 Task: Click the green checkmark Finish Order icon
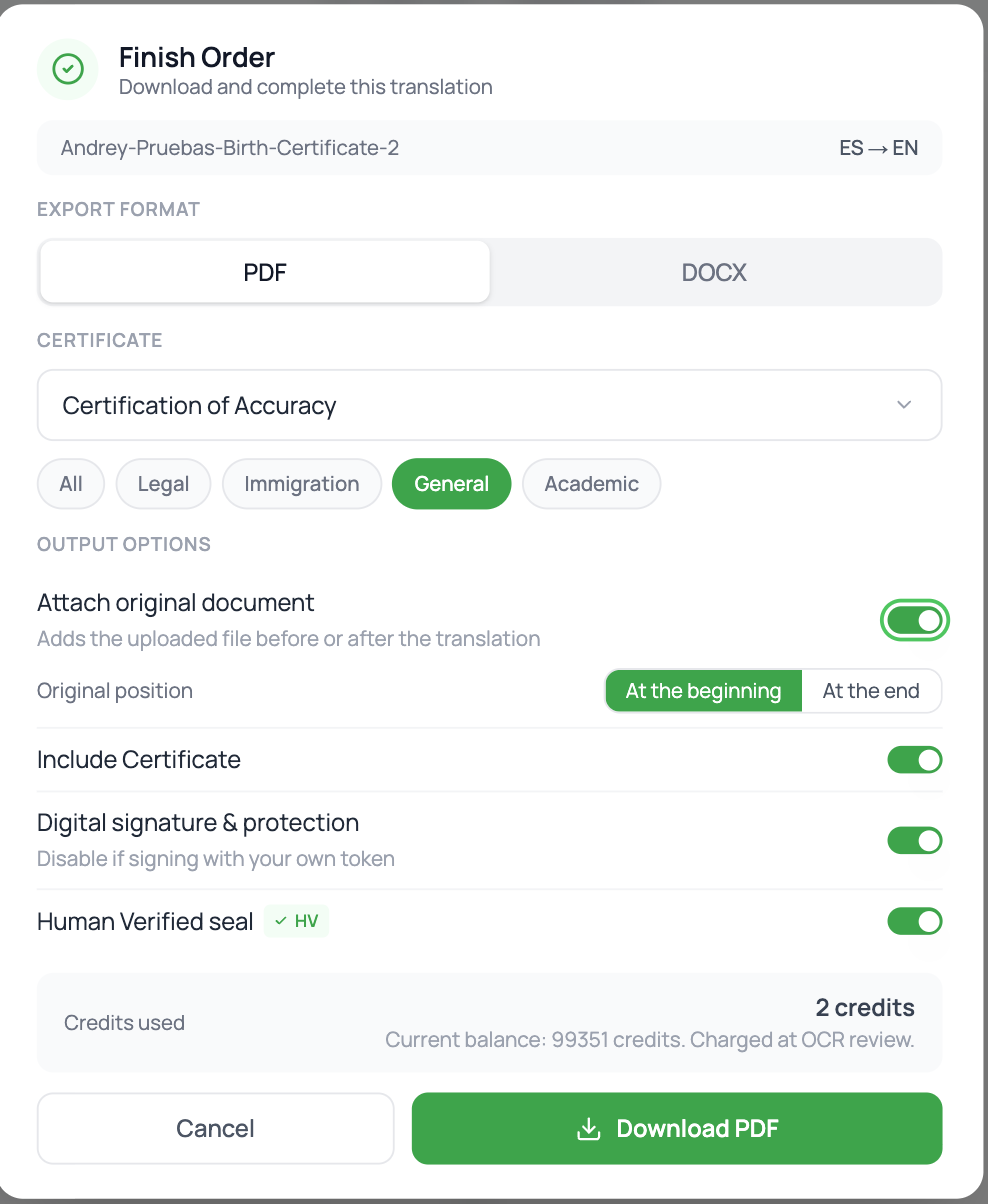click(x=68, y=69)
